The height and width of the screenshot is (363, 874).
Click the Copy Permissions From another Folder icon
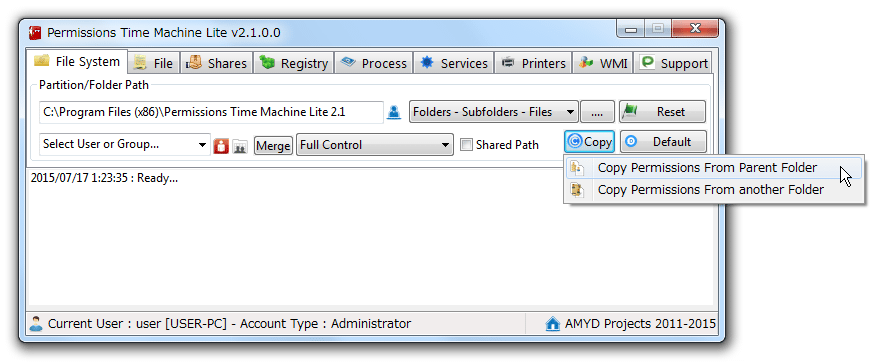(577, 190)
